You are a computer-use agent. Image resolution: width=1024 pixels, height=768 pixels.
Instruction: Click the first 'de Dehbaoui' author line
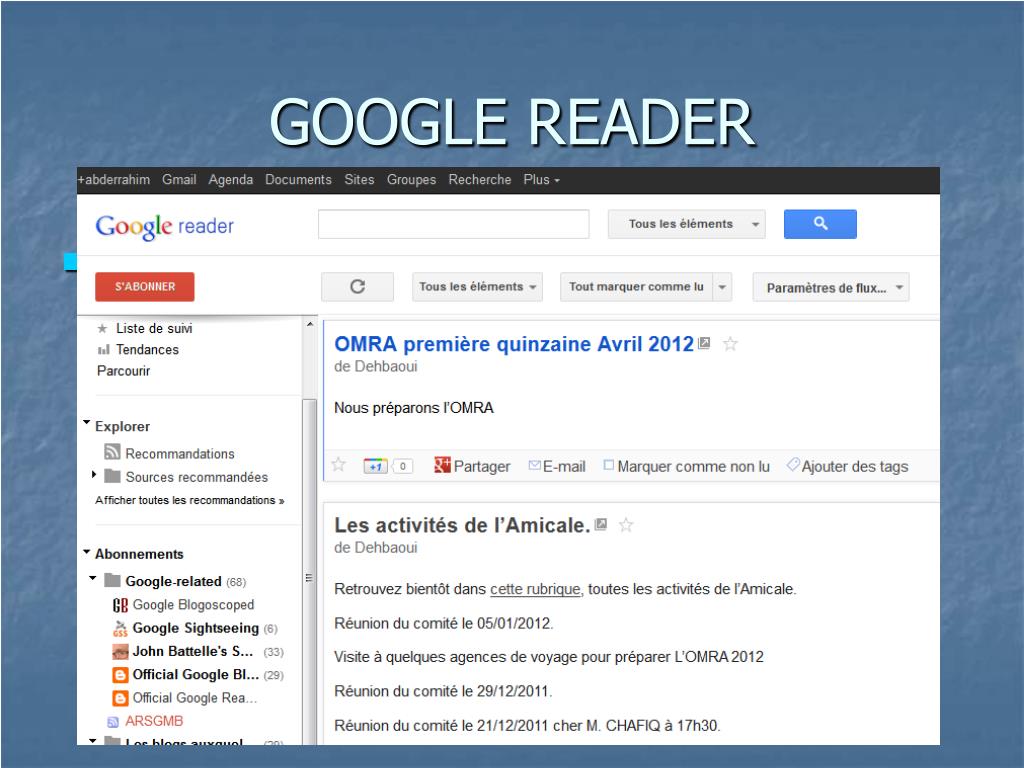376,366
